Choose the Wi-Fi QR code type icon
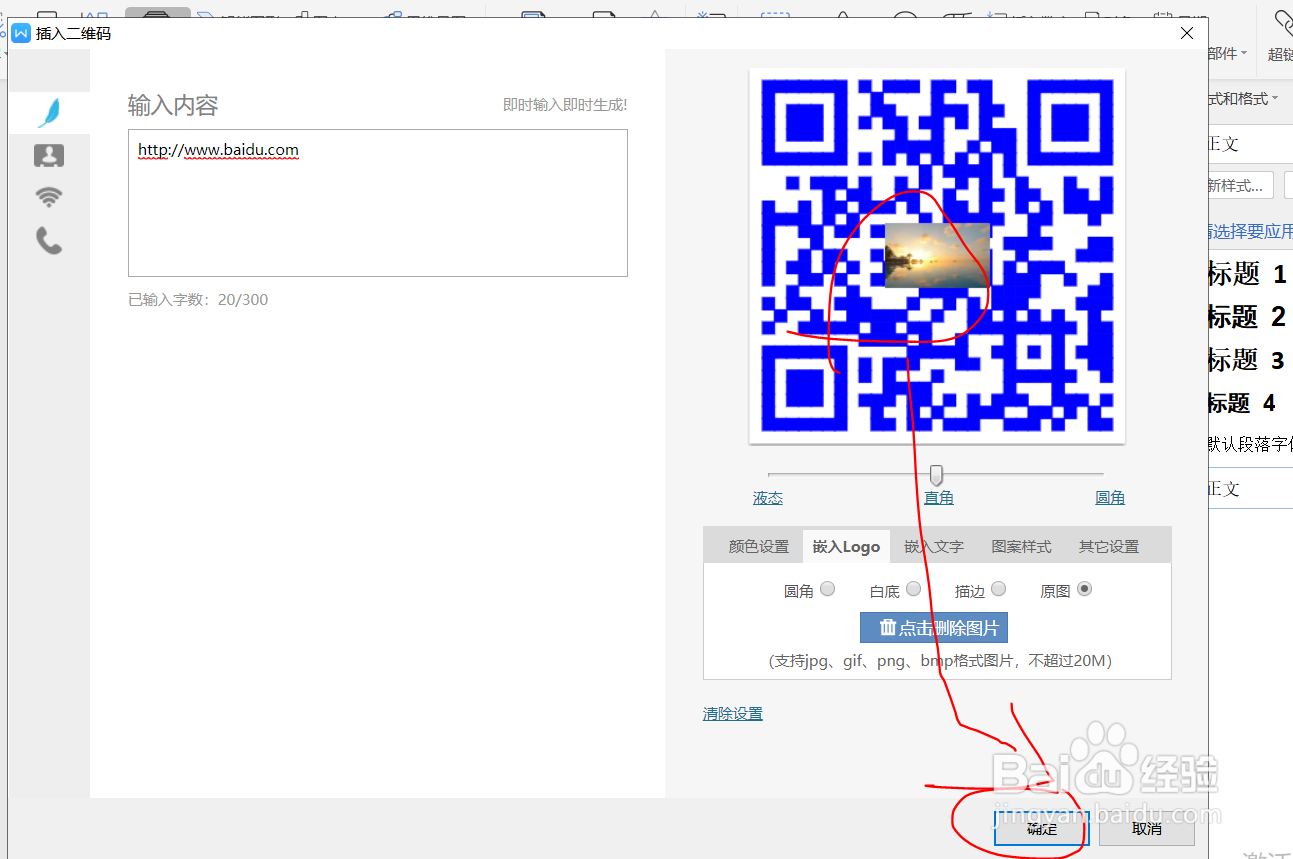Image resolution: width=1293 pixels, height=859 pixels. point(49,197)
